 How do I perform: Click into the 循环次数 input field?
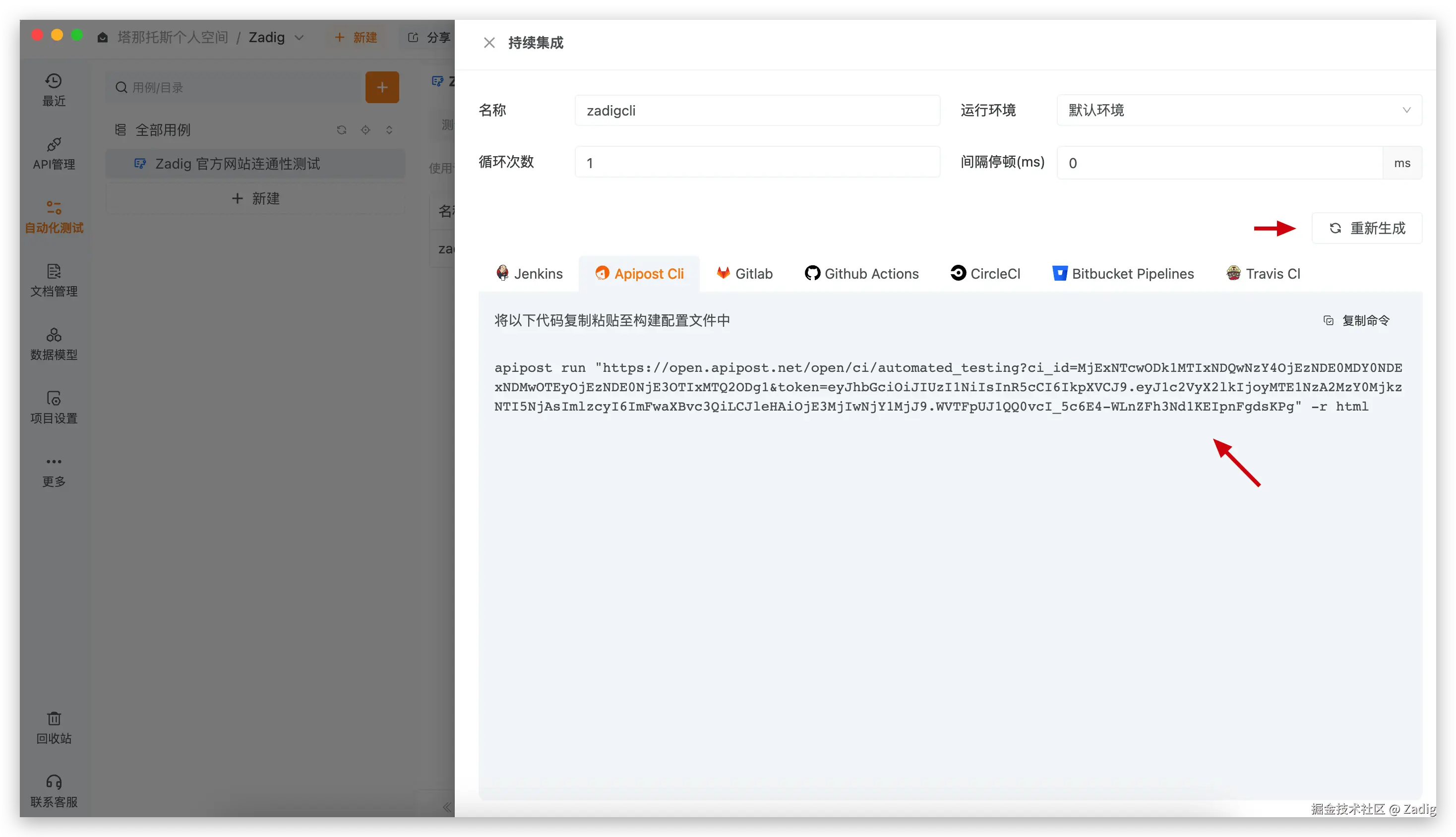pos(756,163)
